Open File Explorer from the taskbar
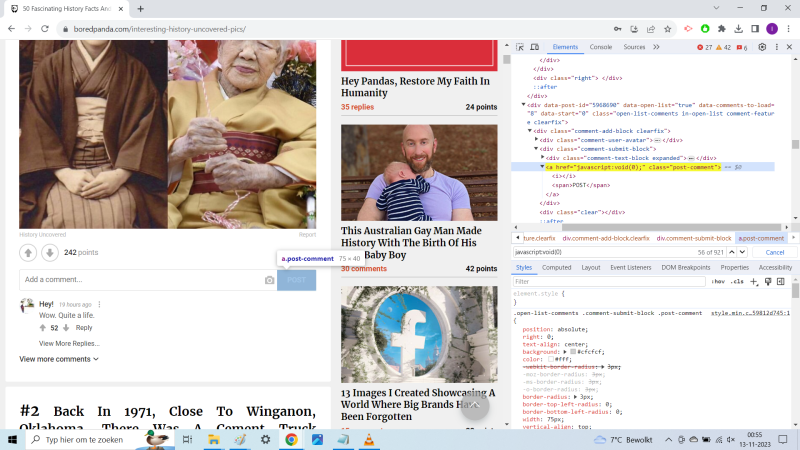800x450 pixels. (x=213, y=439)
